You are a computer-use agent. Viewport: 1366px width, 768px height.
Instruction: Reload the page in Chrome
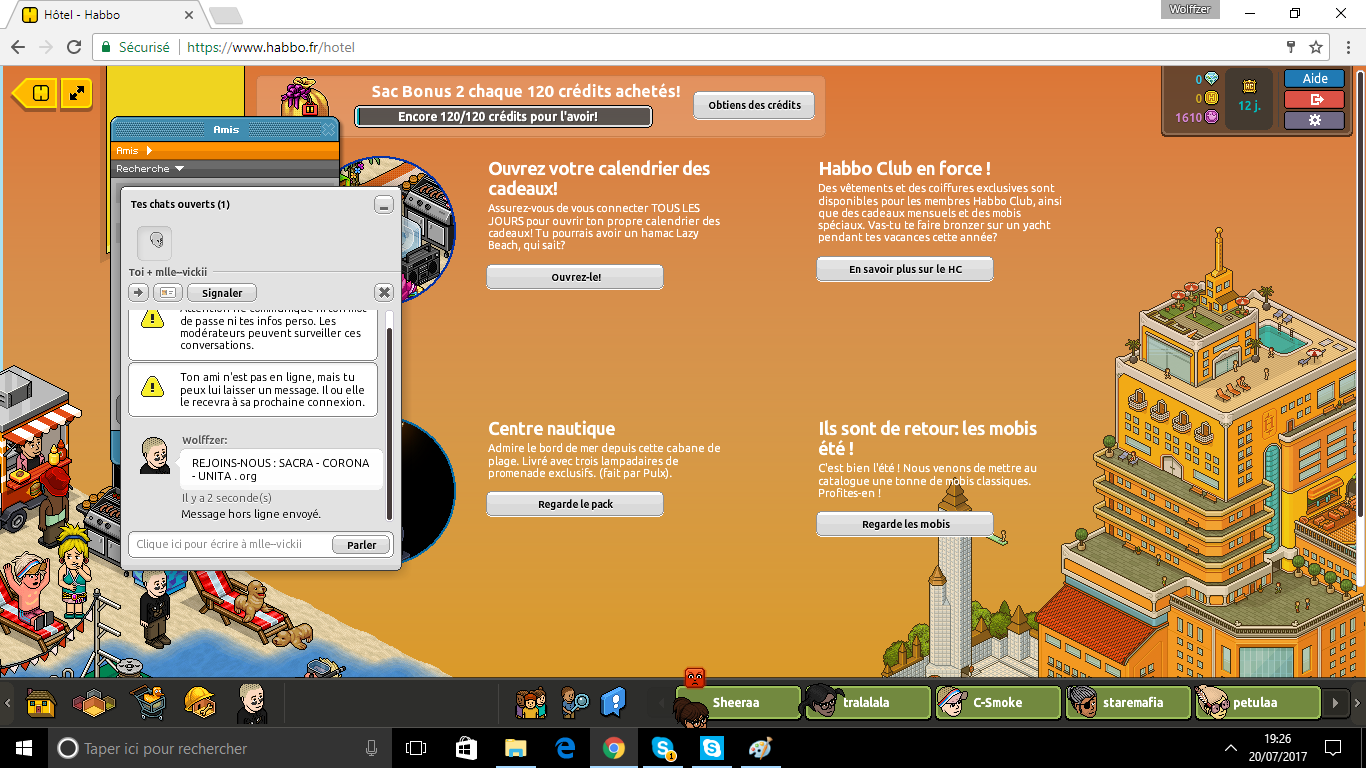click(73, 47)
